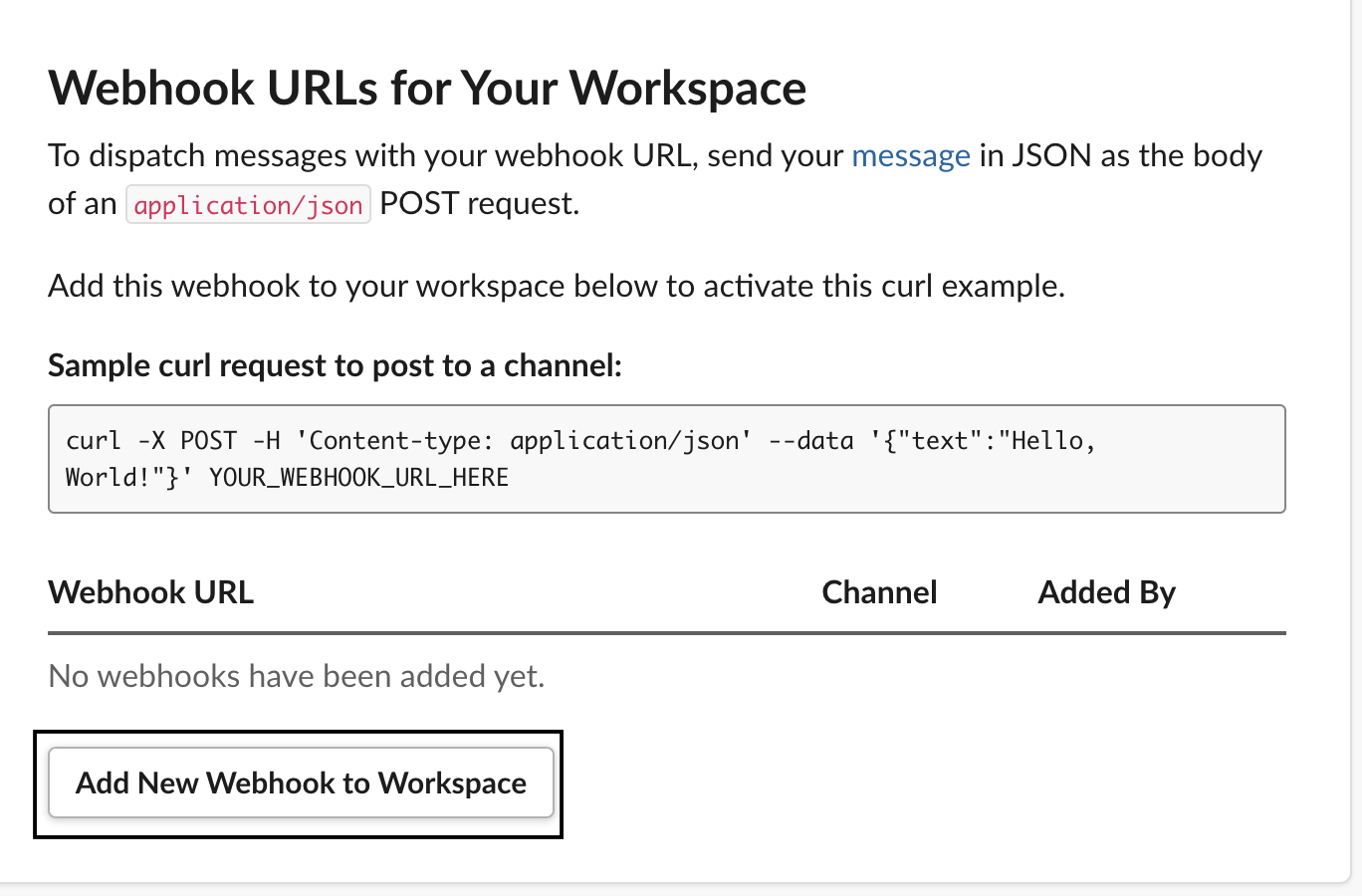This screenshot has height=896, width=1362.
Task: Click "Sample curl request to post to a channel:" label
Action: coord(335,365)
